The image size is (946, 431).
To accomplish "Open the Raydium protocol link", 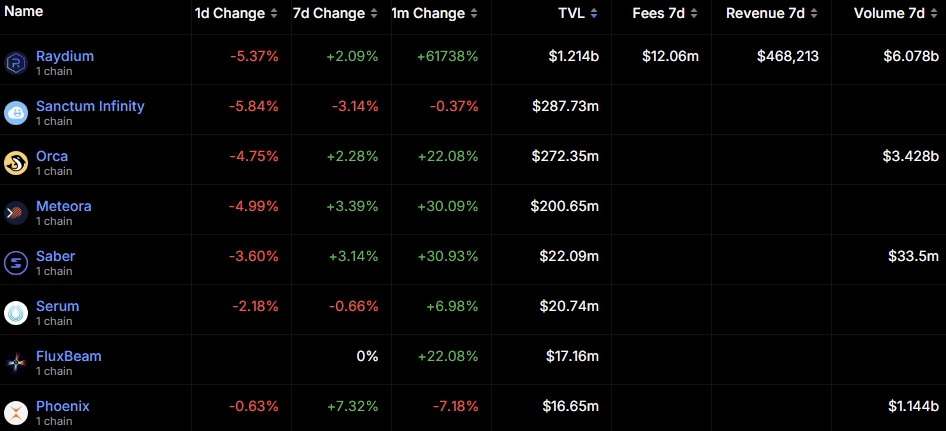I will (x=65, y=56).
